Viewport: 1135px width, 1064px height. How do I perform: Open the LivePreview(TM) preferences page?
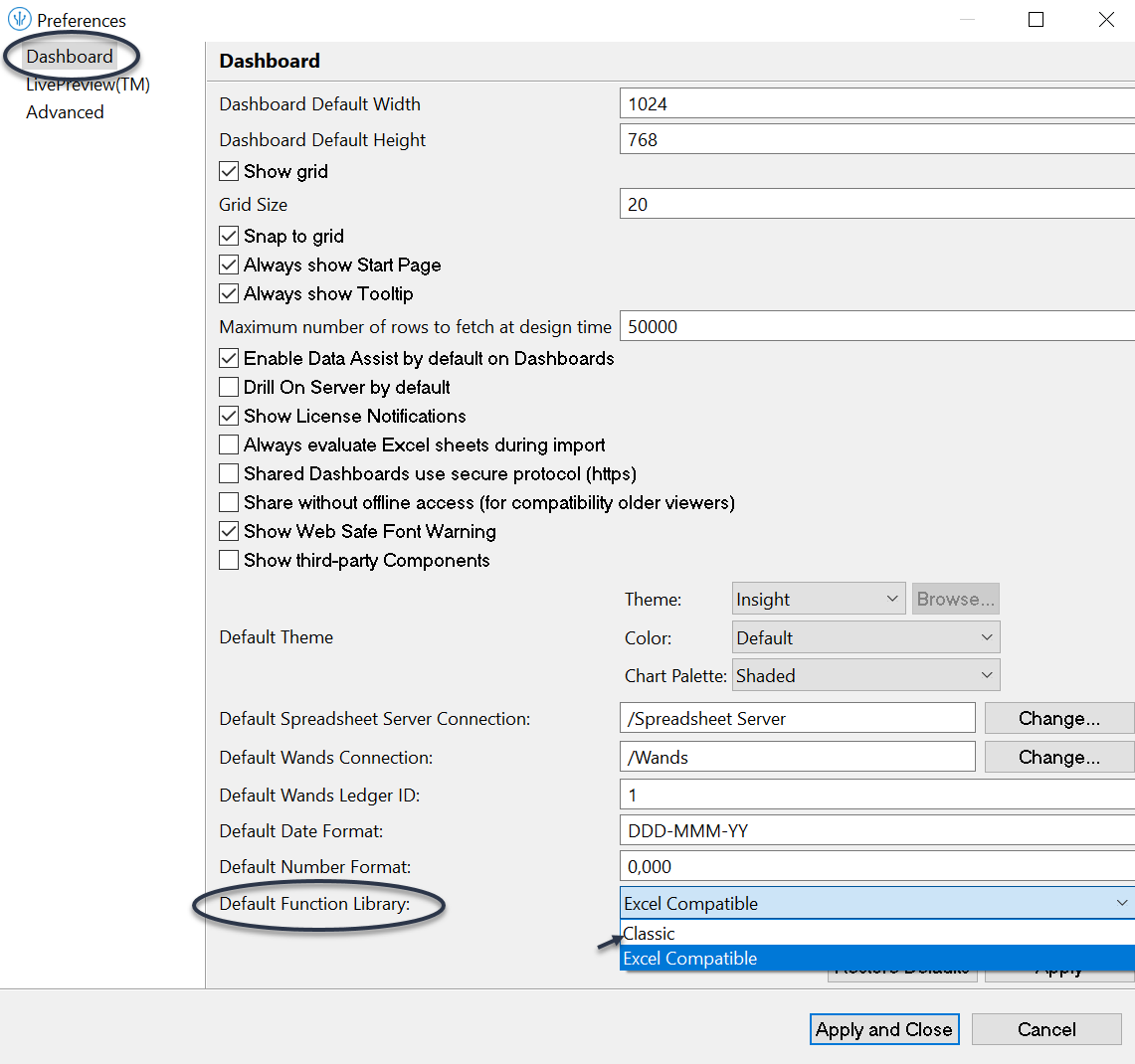88,85
